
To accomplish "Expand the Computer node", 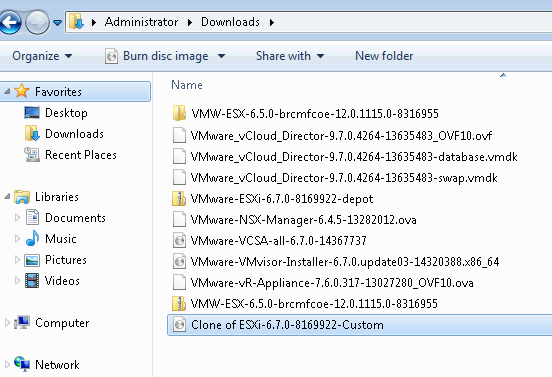I will tap(7, 323).
